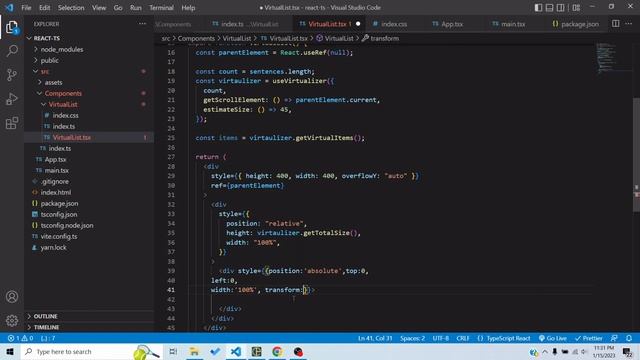Open the Accounts menu icon
The width and height of the screenshot is (640, 360).
point(12,297)
